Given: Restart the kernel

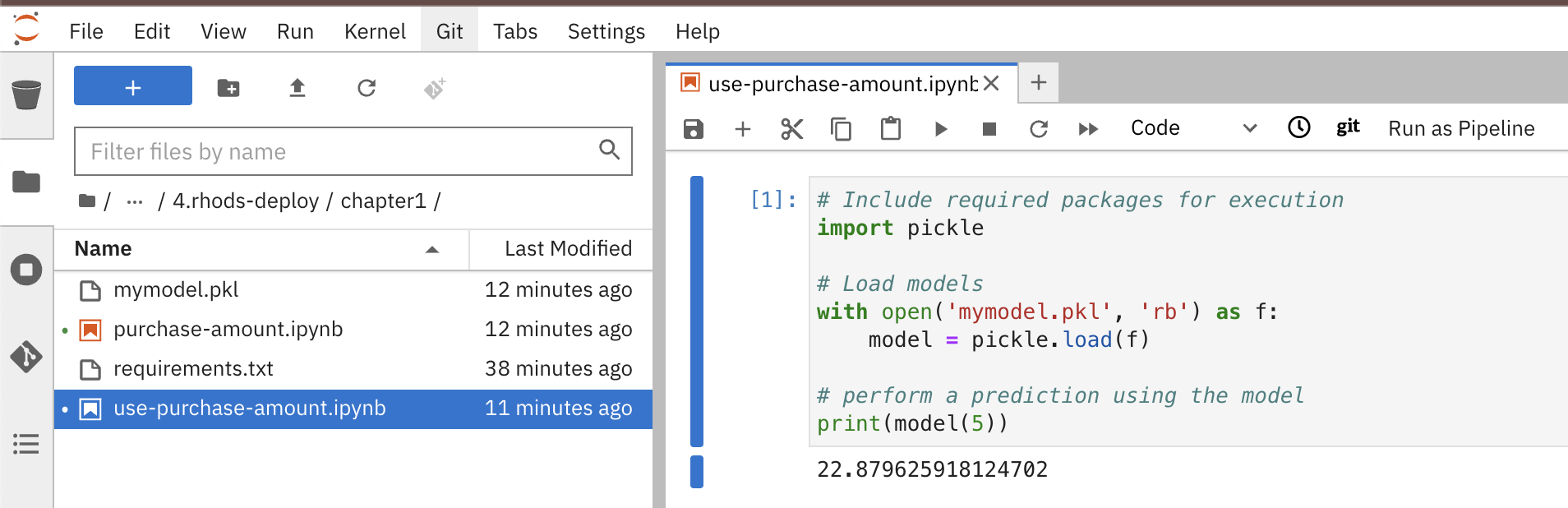Looking at the screenshot, I should [x=1039, y=129].
